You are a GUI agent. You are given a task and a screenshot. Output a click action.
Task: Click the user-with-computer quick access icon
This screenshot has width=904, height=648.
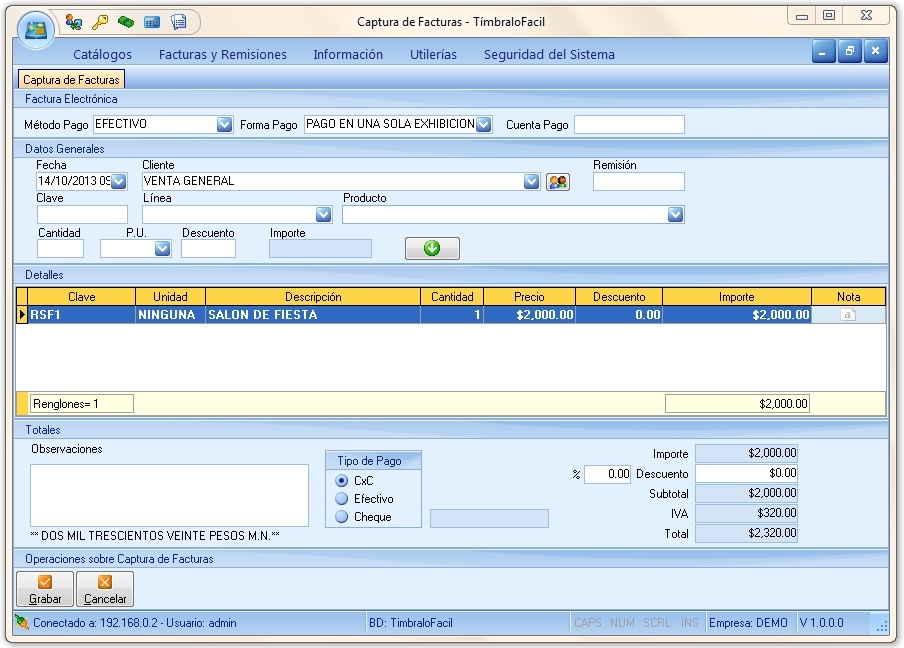pos(74,22)
